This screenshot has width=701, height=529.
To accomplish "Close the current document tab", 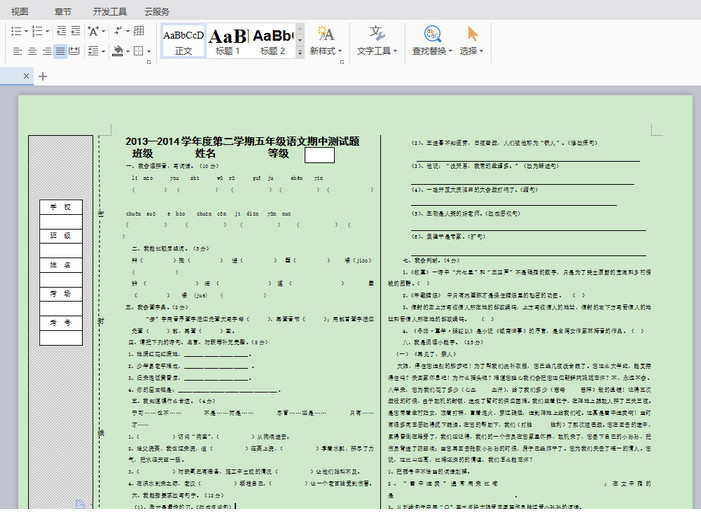I will point(26,76).
